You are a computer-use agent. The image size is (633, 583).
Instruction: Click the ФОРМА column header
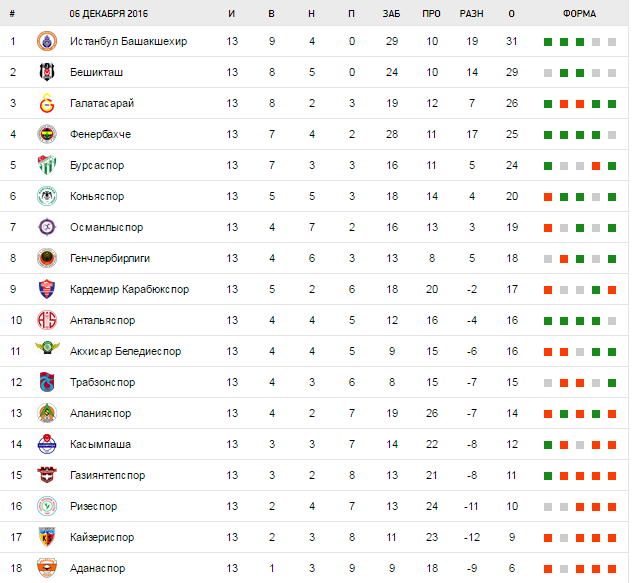click(579, 14)
